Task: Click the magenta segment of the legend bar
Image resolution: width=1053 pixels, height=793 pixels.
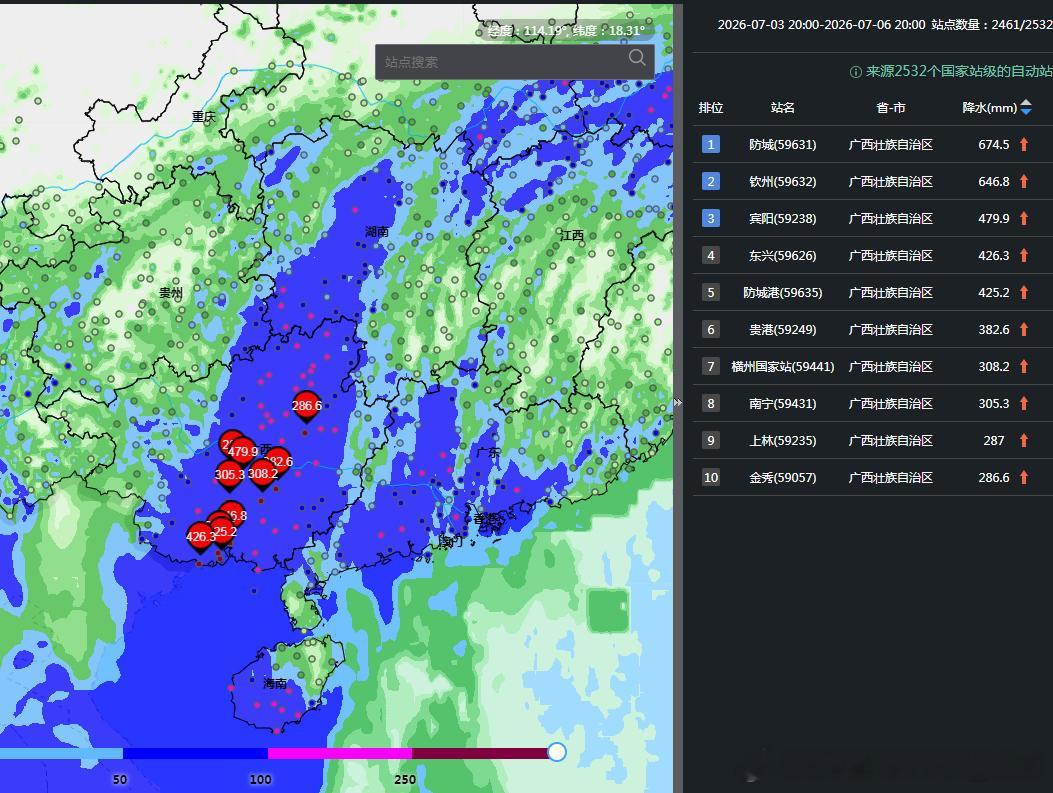Action: (340, 754)
